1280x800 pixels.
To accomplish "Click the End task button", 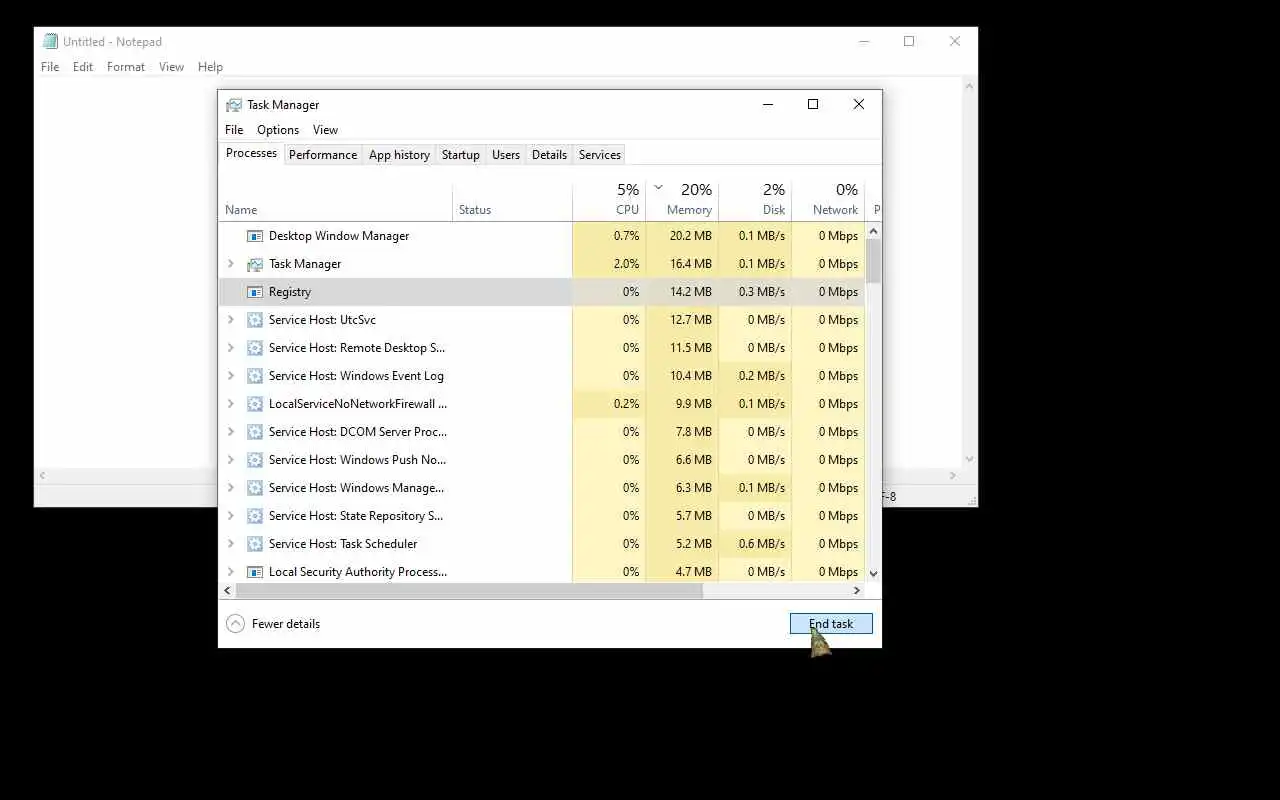I will point(831,624).
